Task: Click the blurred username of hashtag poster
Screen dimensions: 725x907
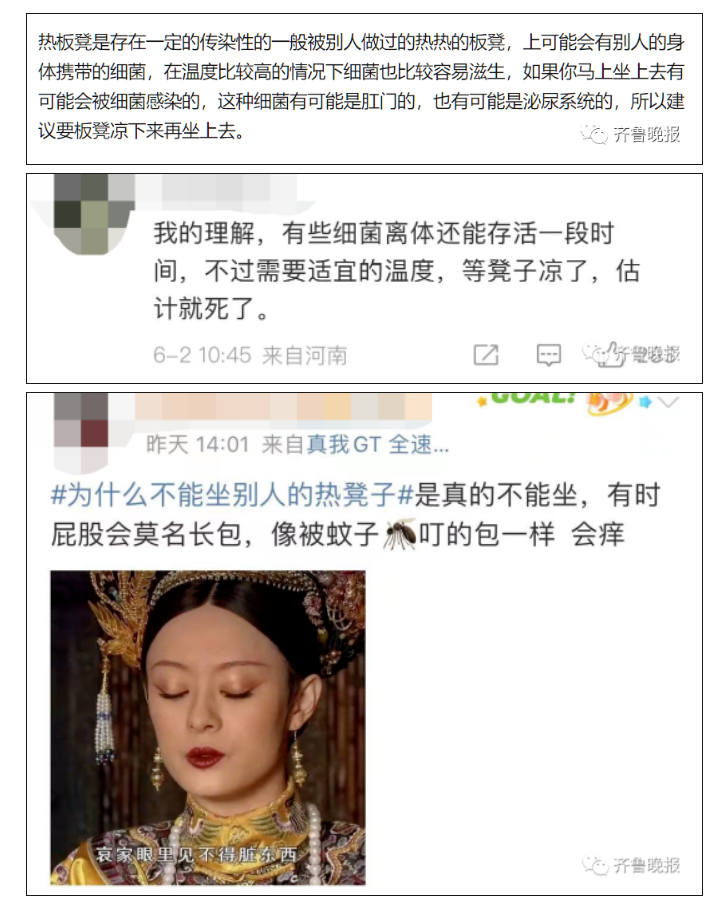Action: tap(284, 407)
